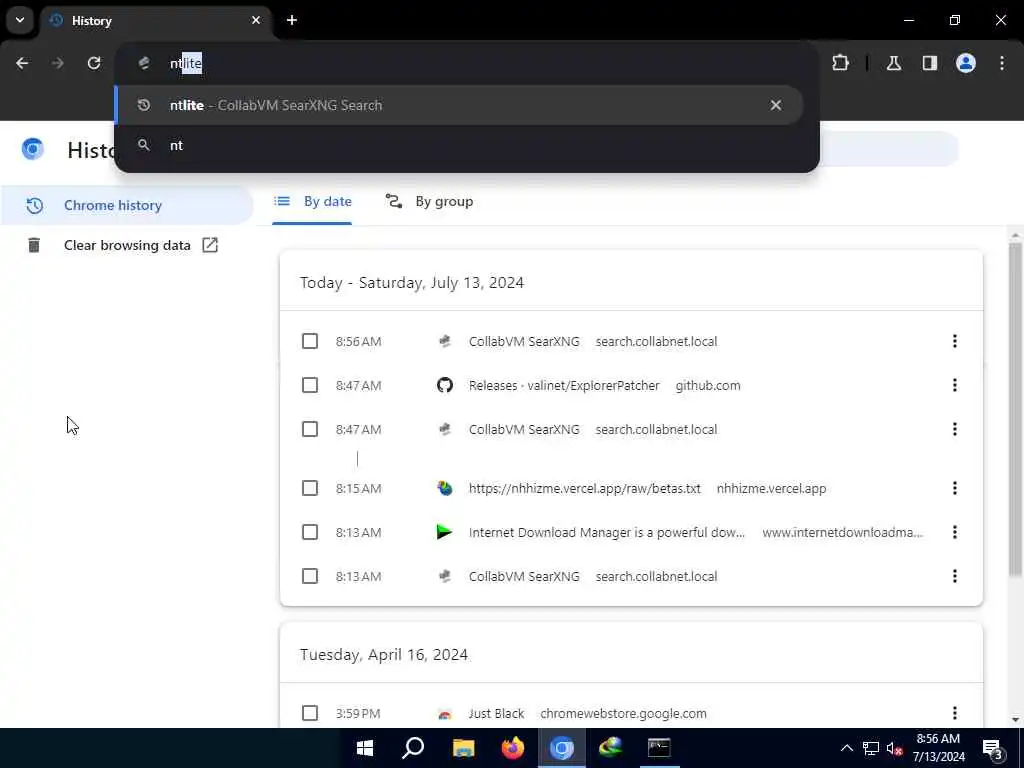
Task: Select the ntlite SearXNG search suggestion
Action: coord(458,105)
